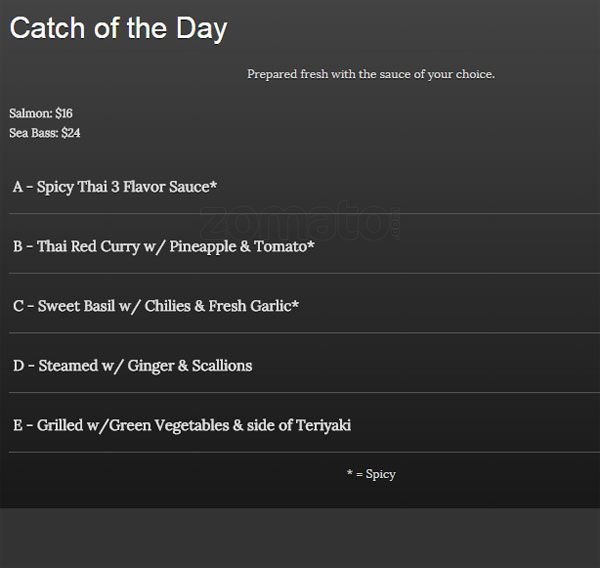Click the divider line below option D
The width and height of the screenshot is (600, 568).
[x=300, y=392]
